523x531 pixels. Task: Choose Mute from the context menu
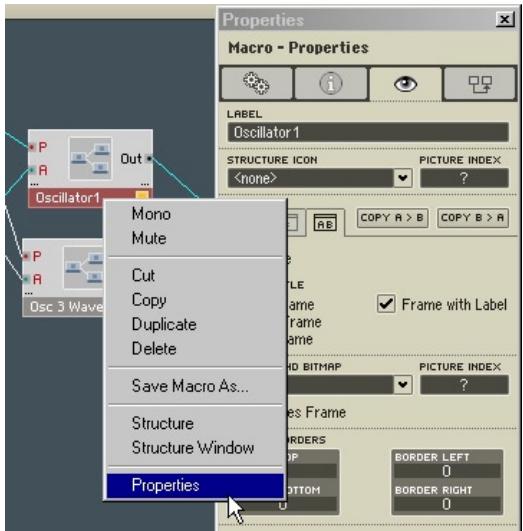coord(195,238)
